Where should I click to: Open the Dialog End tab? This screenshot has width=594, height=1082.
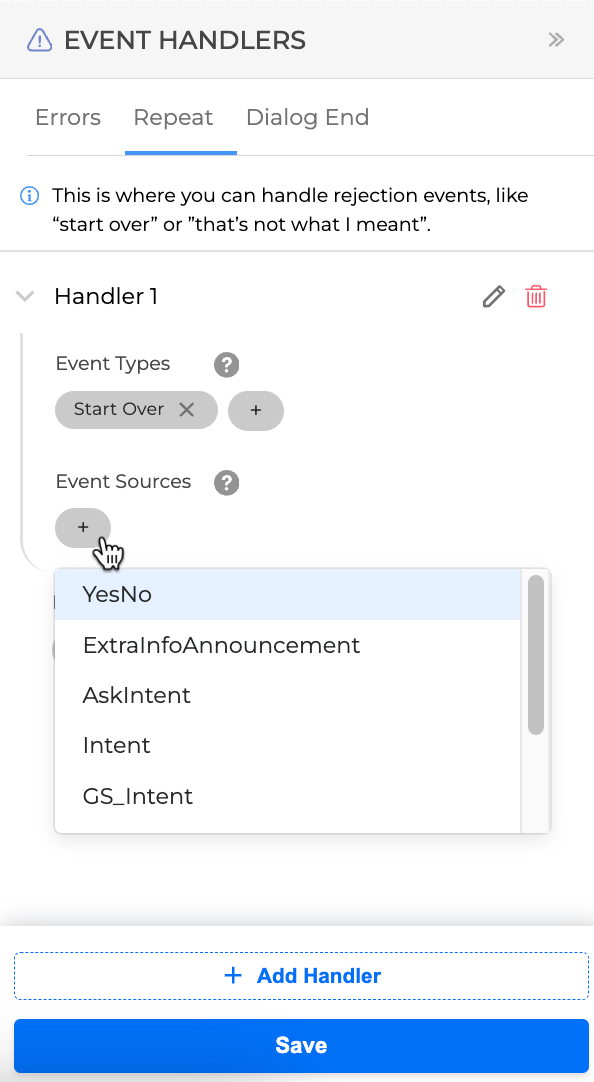point(308,117)
